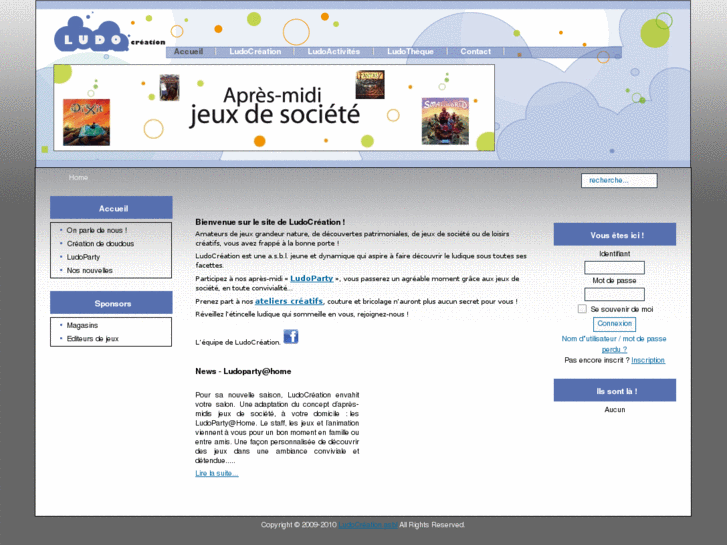727x545 pixels.
Task: Click into the Mot de passe field
Action: 614,294
